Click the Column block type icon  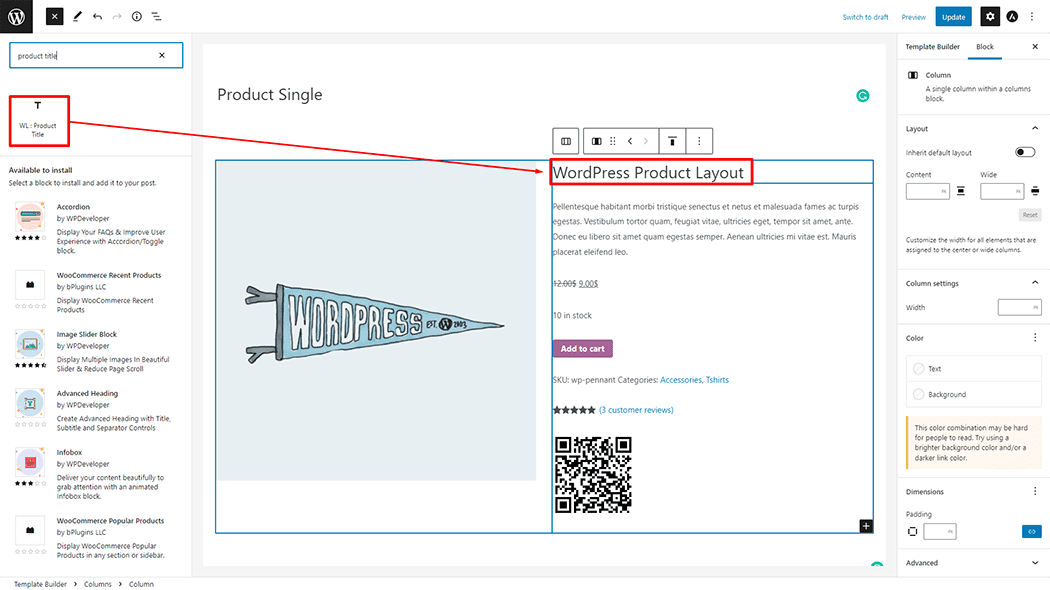coord(597,141)
